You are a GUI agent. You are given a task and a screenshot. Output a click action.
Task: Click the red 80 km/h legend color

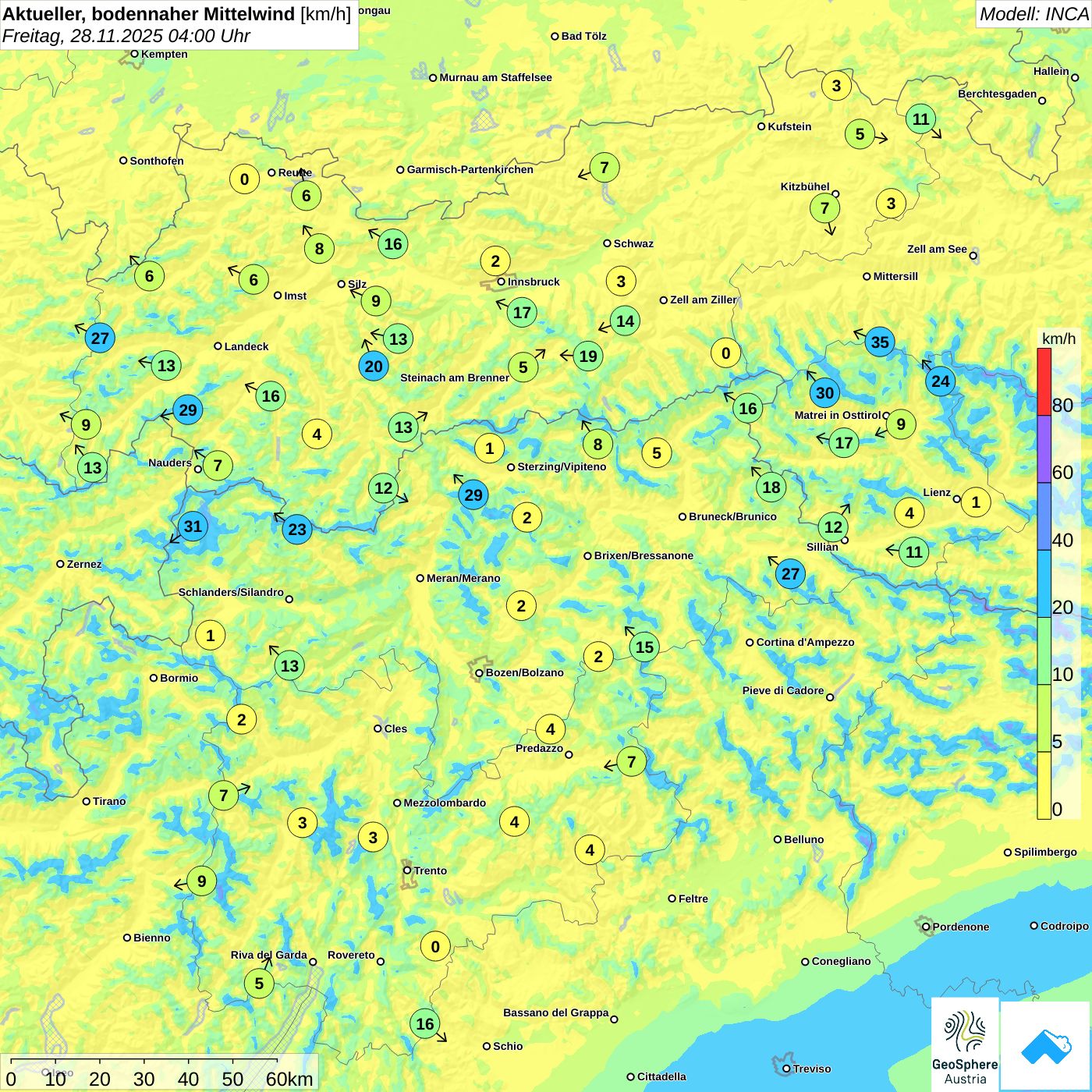[x=1044, y=381]
